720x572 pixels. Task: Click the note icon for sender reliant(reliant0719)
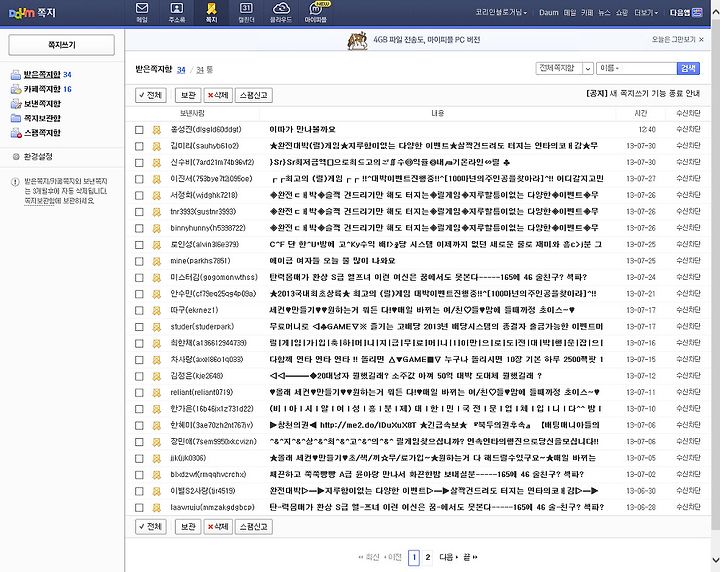tap(157, 393)
